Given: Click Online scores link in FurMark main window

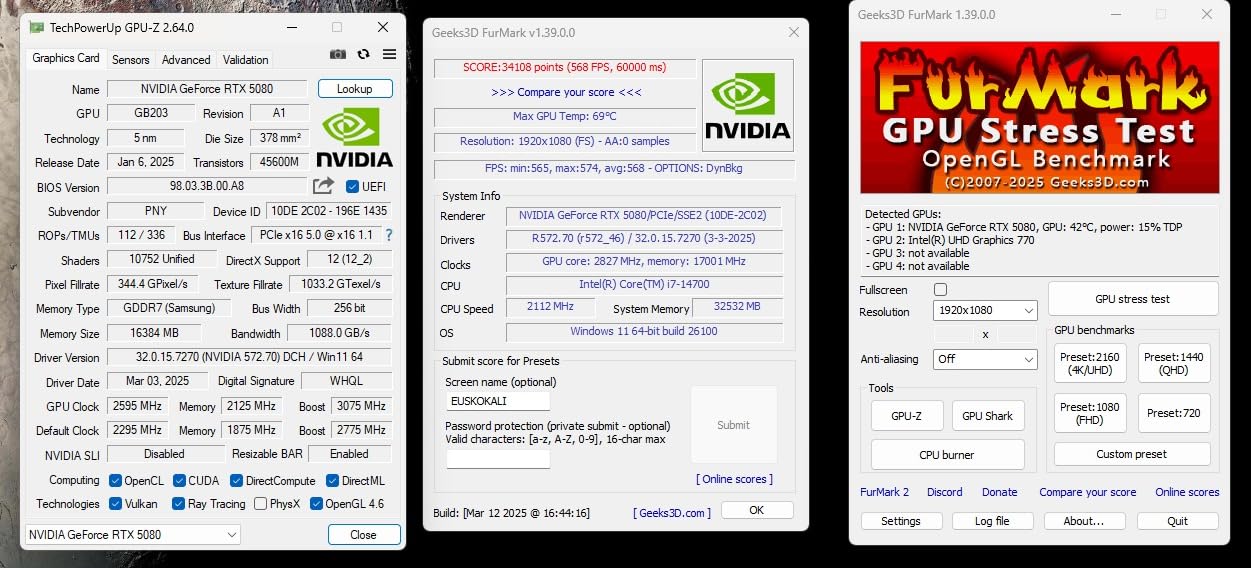Looking at the screenshot, I should (1187, 492).
